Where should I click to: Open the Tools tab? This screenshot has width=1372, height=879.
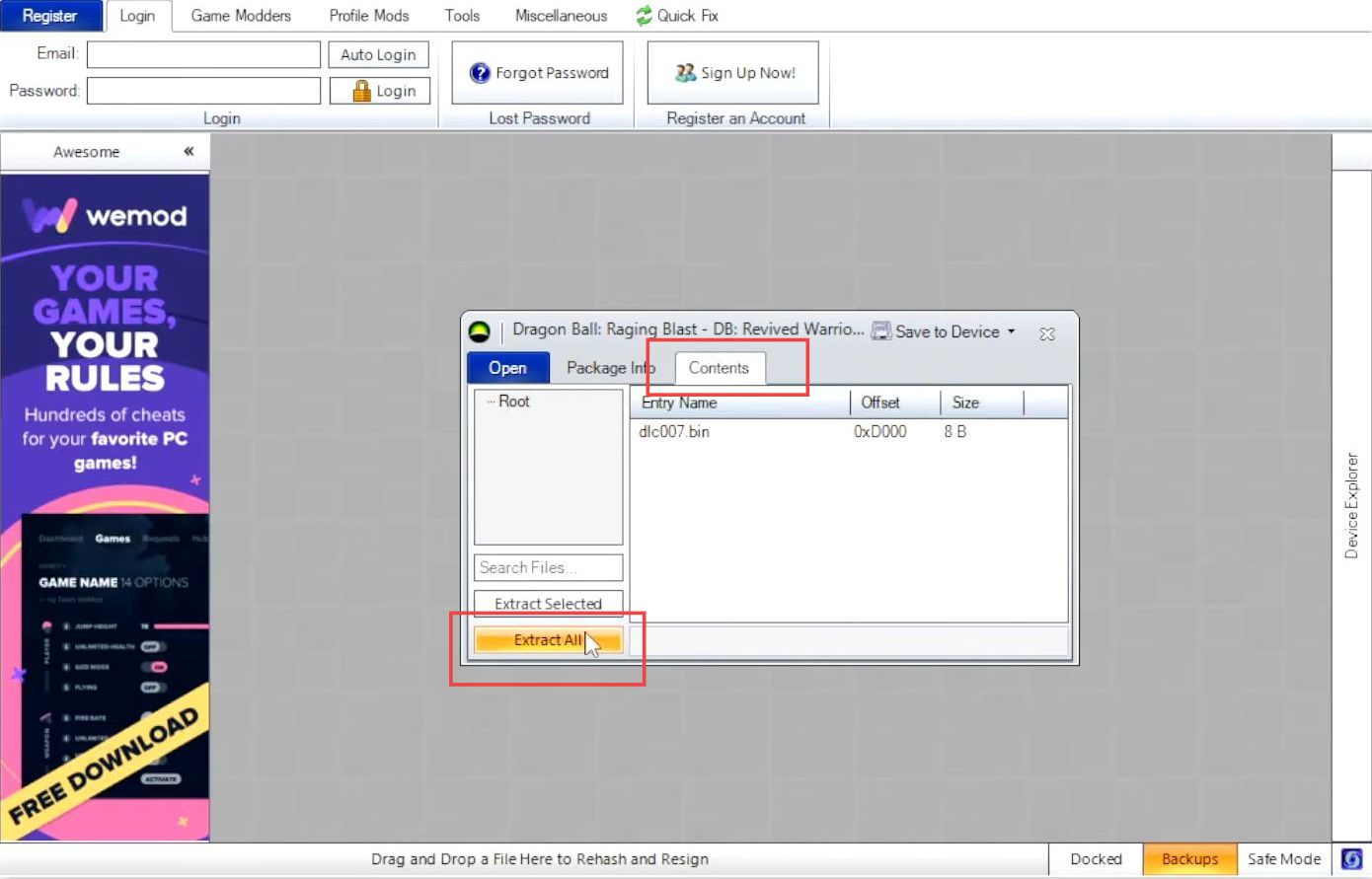pyautogui.click(x=462, y=16)
